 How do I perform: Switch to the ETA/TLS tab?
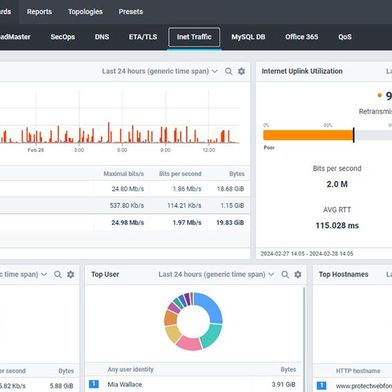coord(143,37)
